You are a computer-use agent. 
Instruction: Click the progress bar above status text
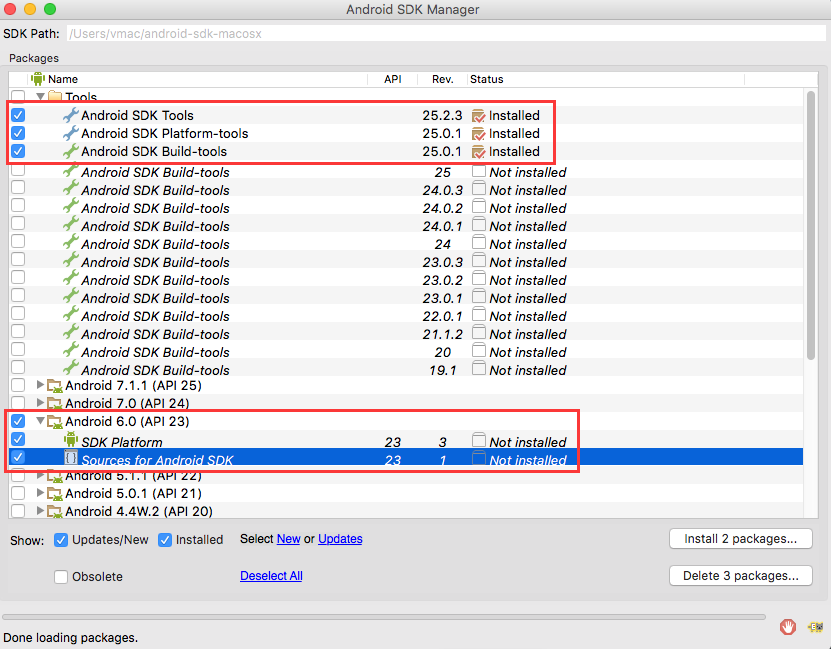pos(384,617)
